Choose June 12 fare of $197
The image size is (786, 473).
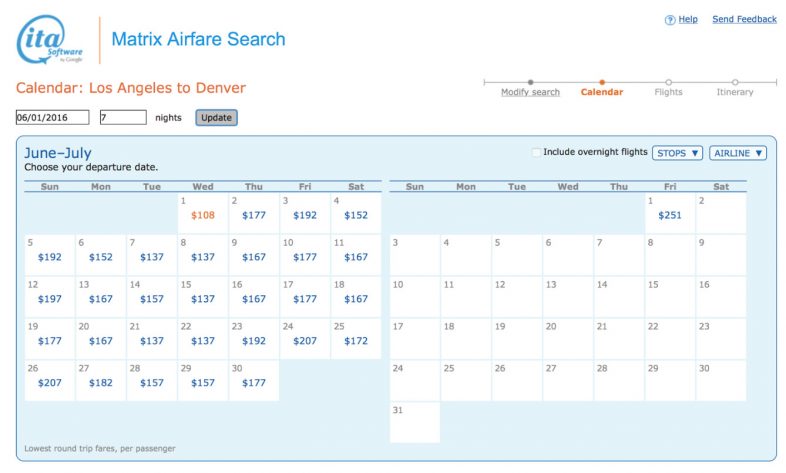tap(49, 299)
